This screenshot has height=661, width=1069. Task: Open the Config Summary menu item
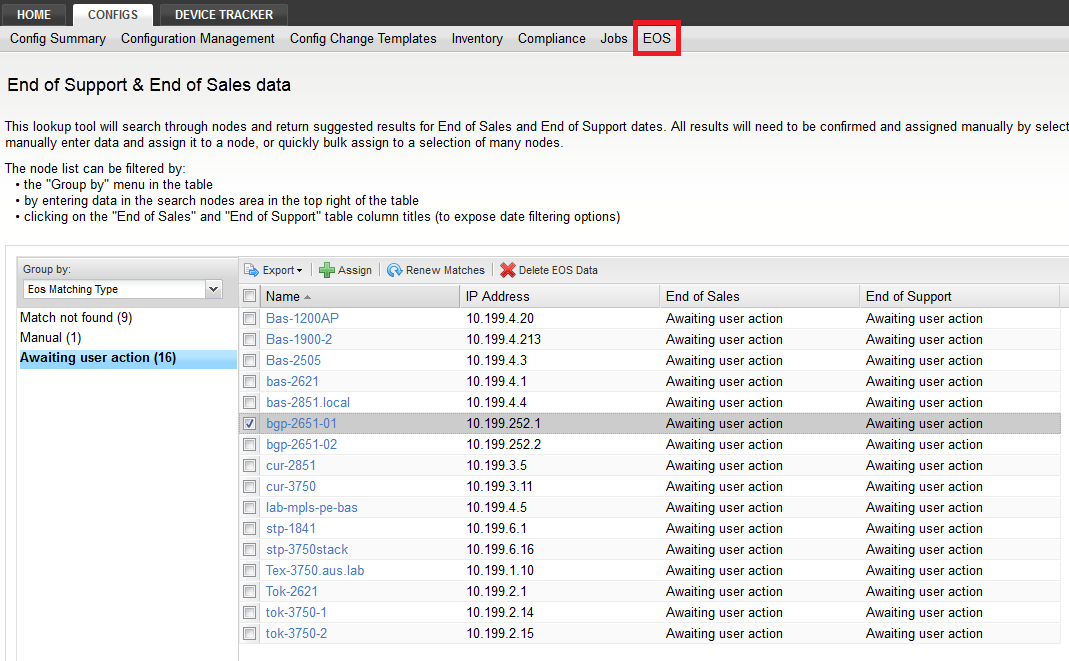(58, 39)
